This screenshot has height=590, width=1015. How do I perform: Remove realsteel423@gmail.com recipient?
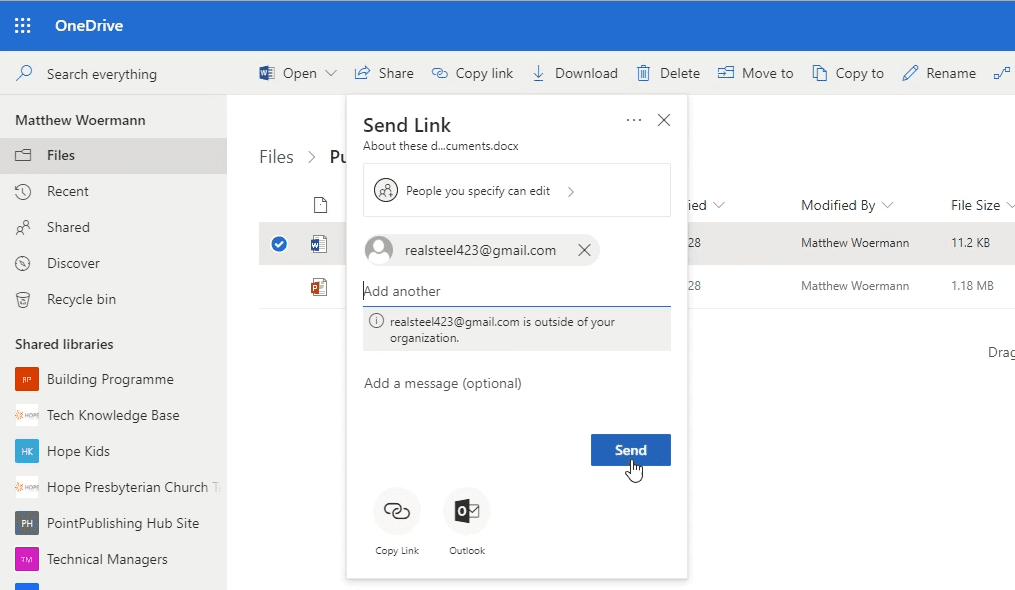(x=584, y=250)
